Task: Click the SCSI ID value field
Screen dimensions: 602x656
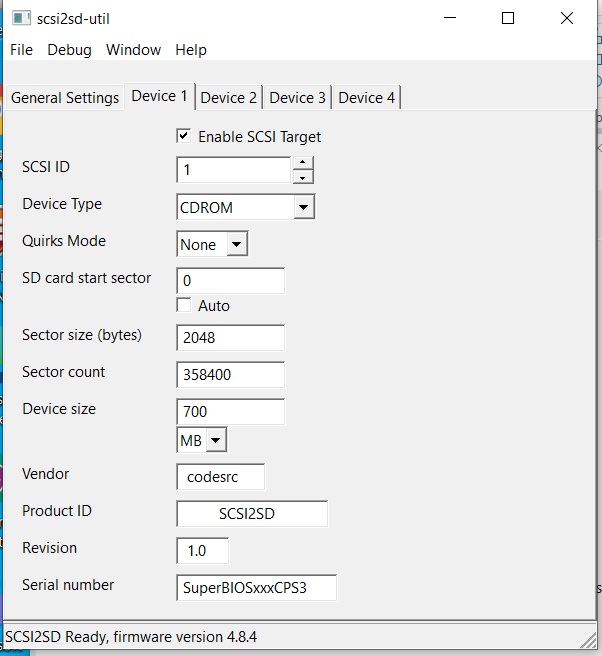Action: 233,170
